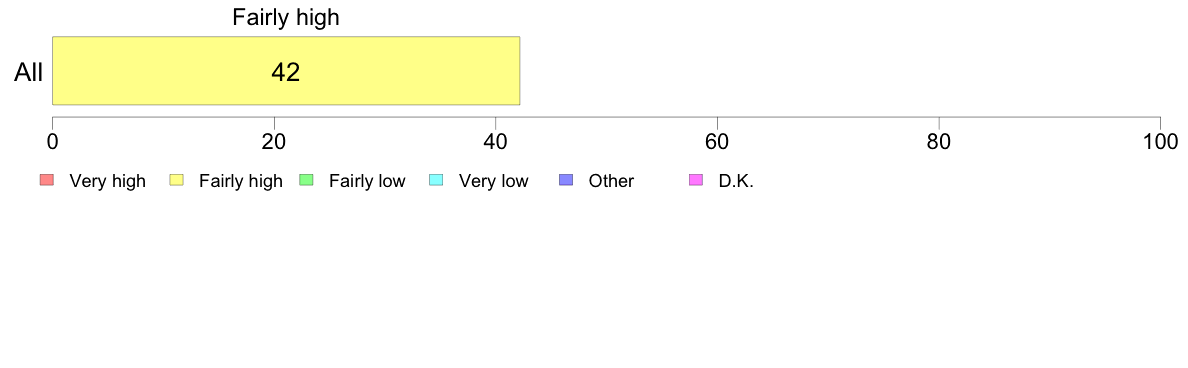Click the Very low legend text
This screenshot has height=368, width=1188.
[x=493, y=181]
